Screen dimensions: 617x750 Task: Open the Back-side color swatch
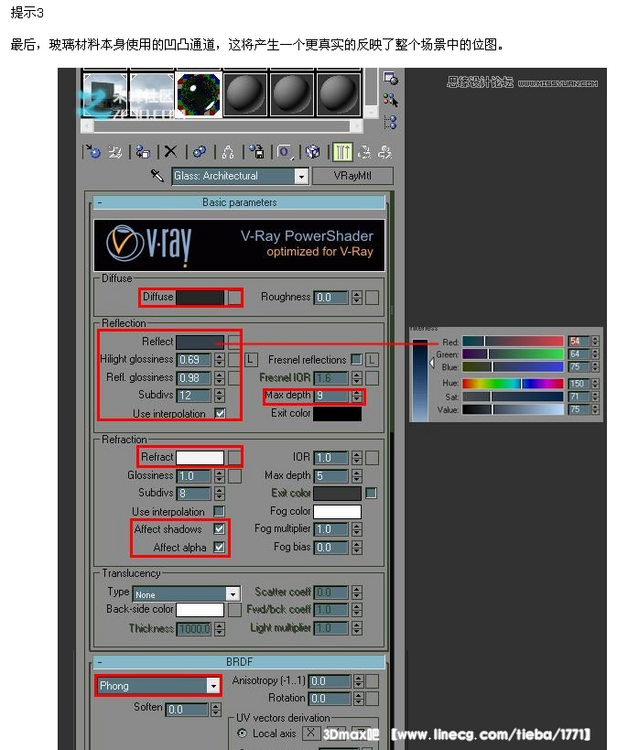coord(200,609)
